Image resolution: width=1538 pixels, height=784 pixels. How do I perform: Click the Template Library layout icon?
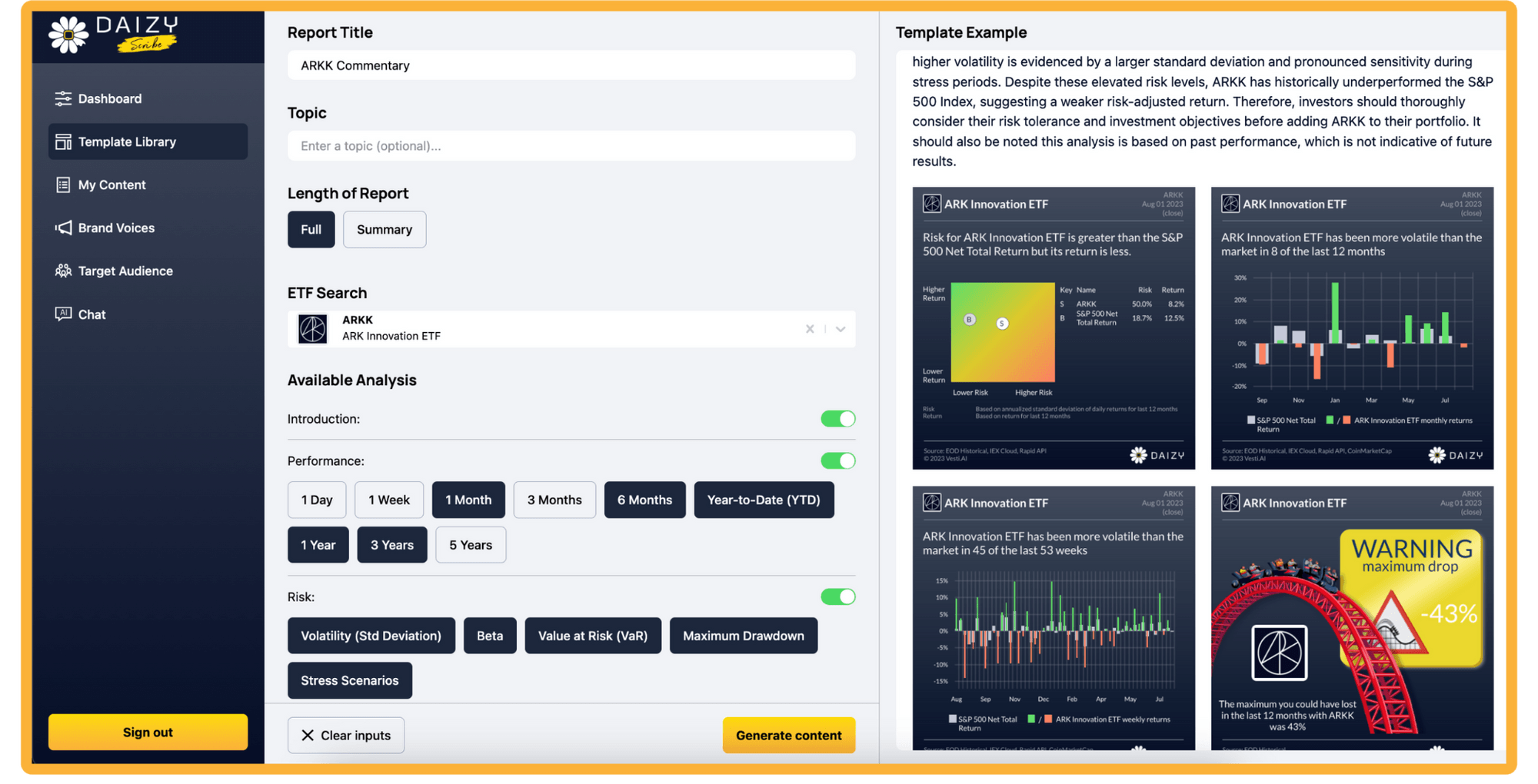[x=63, y=141]
